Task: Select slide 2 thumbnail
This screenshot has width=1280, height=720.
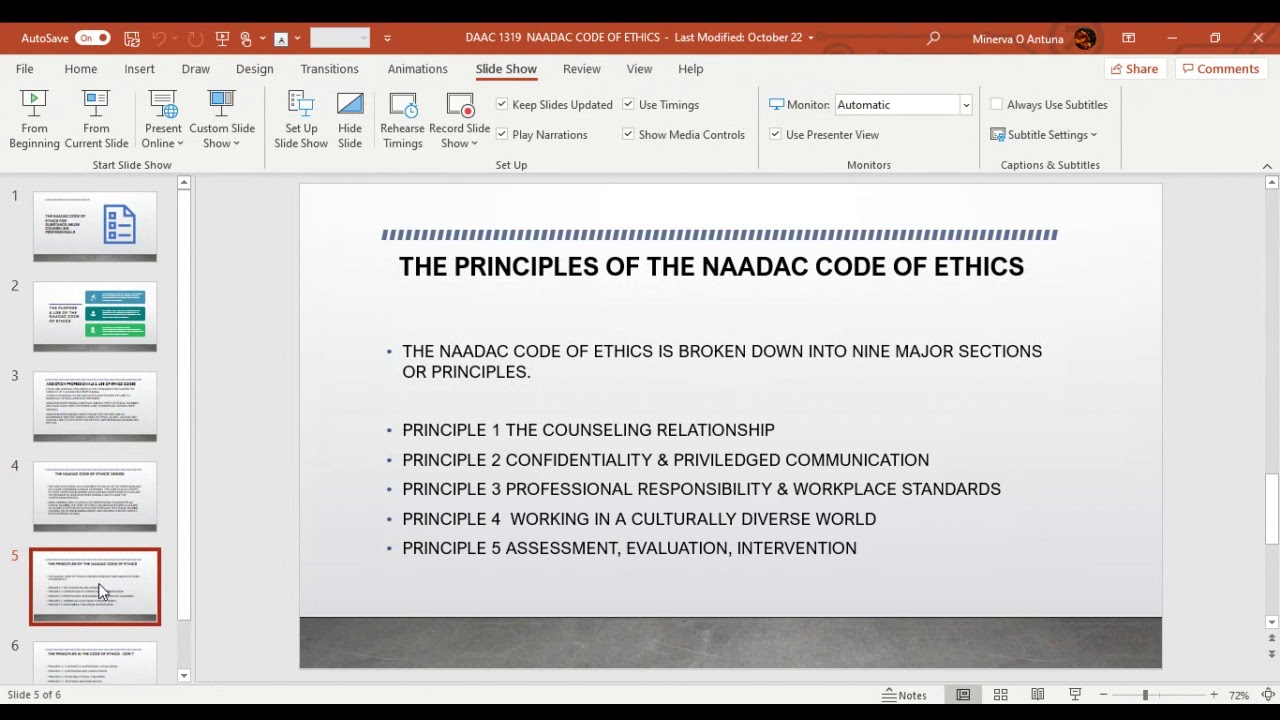Action: 95,316
